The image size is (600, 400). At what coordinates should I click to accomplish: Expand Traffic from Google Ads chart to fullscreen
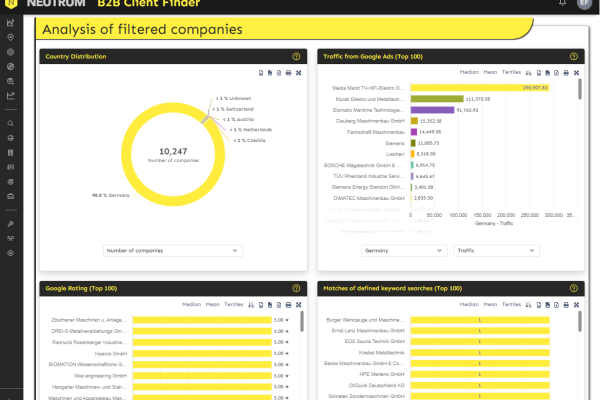point(579,73)
